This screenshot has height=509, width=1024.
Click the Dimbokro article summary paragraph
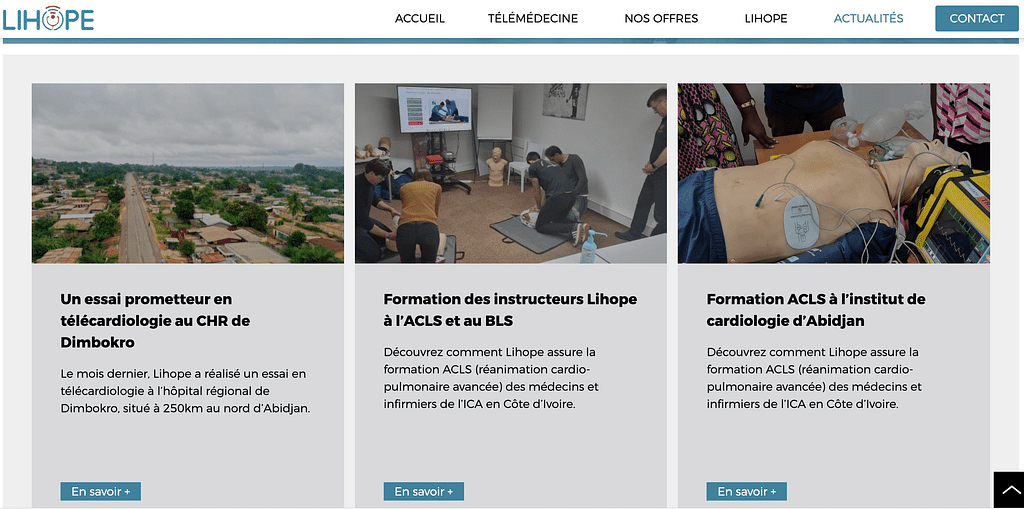[185, 391]
